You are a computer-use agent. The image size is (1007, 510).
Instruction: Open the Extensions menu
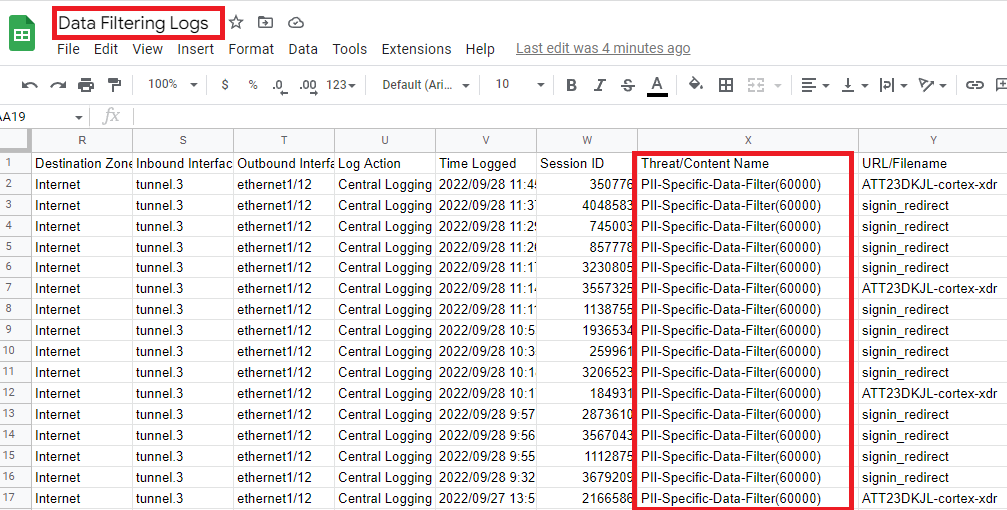(x=416, y=49)
